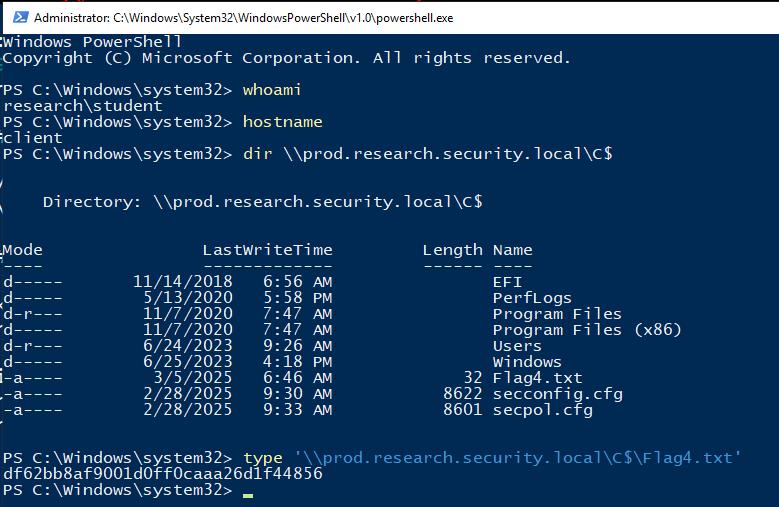Click the flag hash output string
This screenshot has height=507, width=779.
point(162,474)
